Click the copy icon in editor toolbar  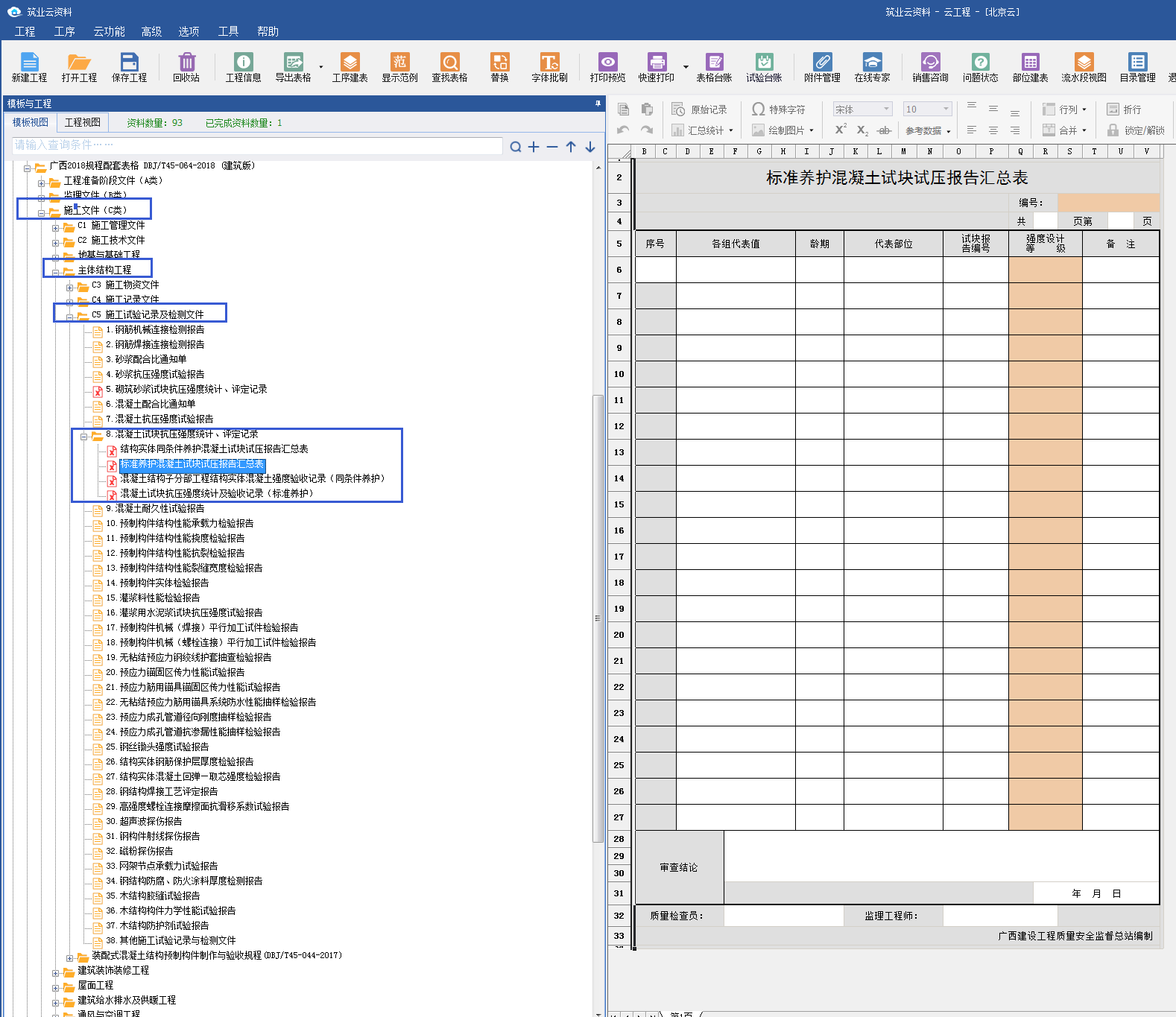point(624,110)
